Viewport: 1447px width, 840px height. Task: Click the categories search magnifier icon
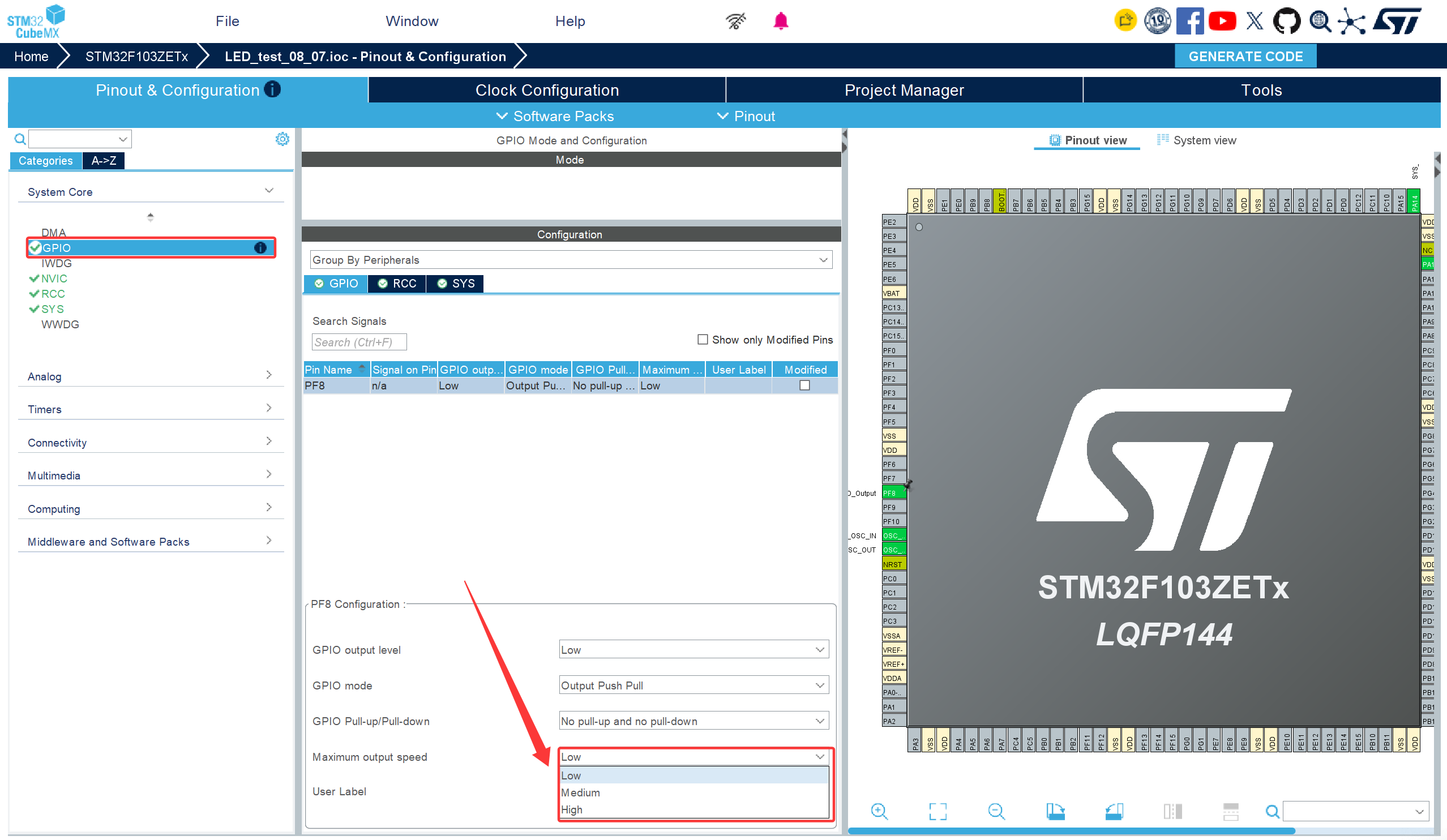tap(20, 139)
